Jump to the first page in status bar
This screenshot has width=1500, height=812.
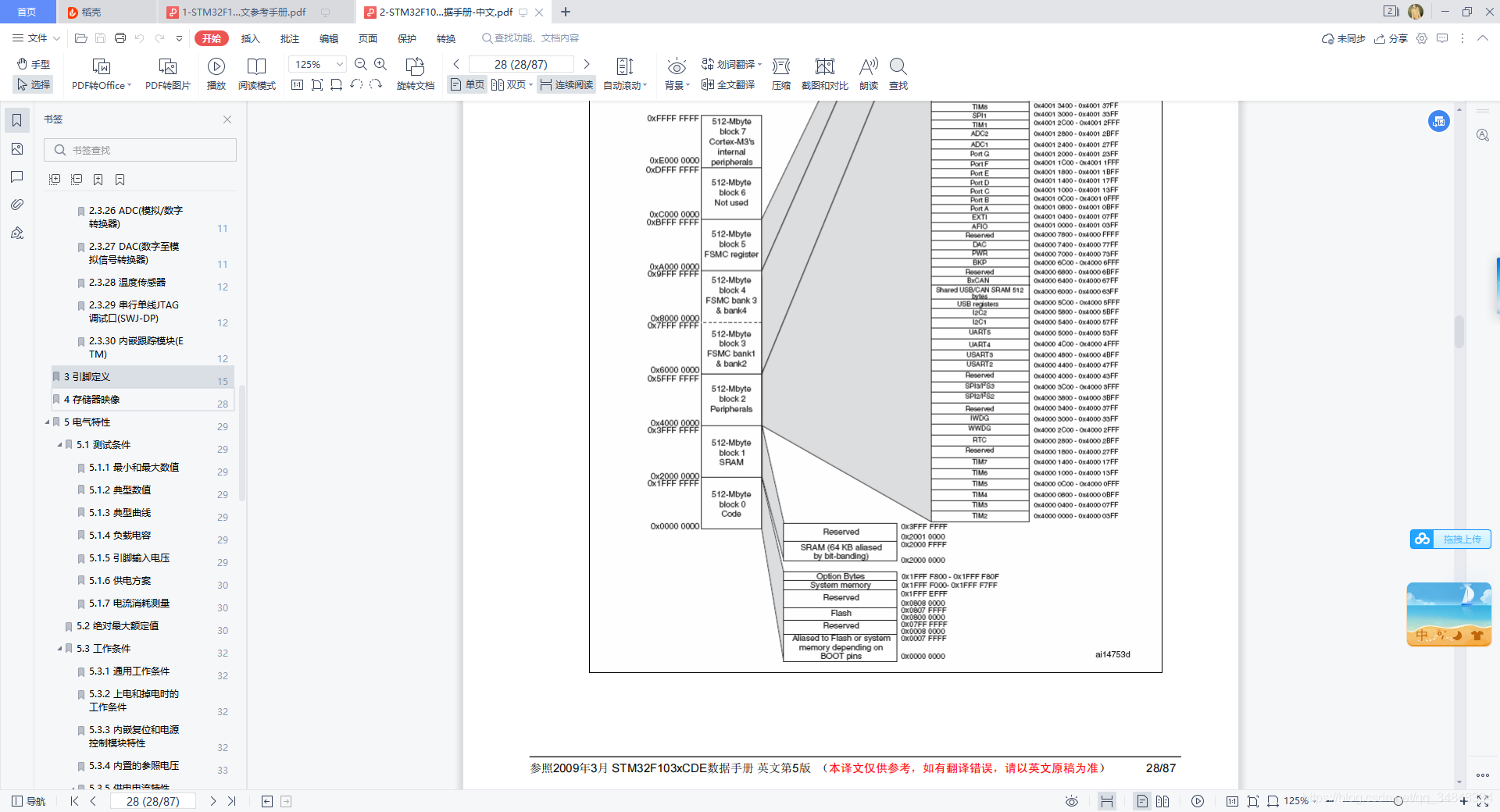[x=74, y=801]
